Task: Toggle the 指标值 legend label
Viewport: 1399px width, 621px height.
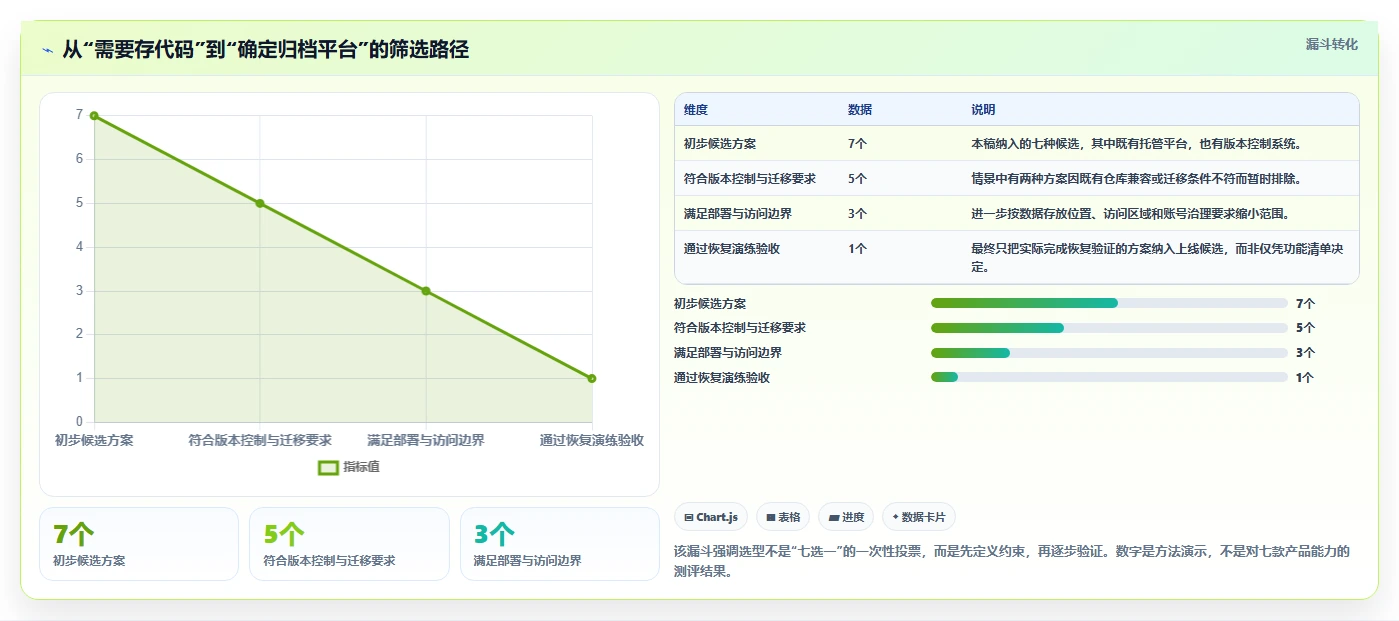Action: pos(362,467)
